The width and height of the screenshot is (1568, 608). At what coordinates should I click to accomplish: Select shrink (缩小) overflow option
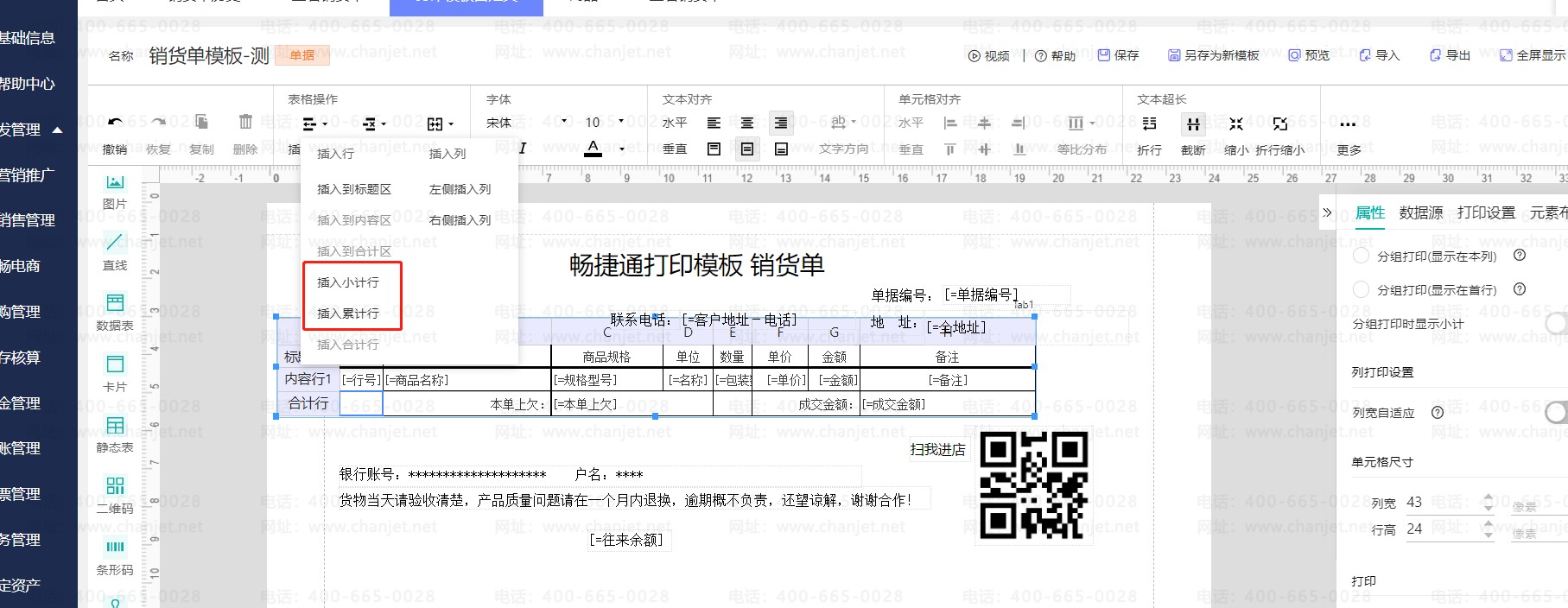pyautogui.click(x=1236, y=123)
